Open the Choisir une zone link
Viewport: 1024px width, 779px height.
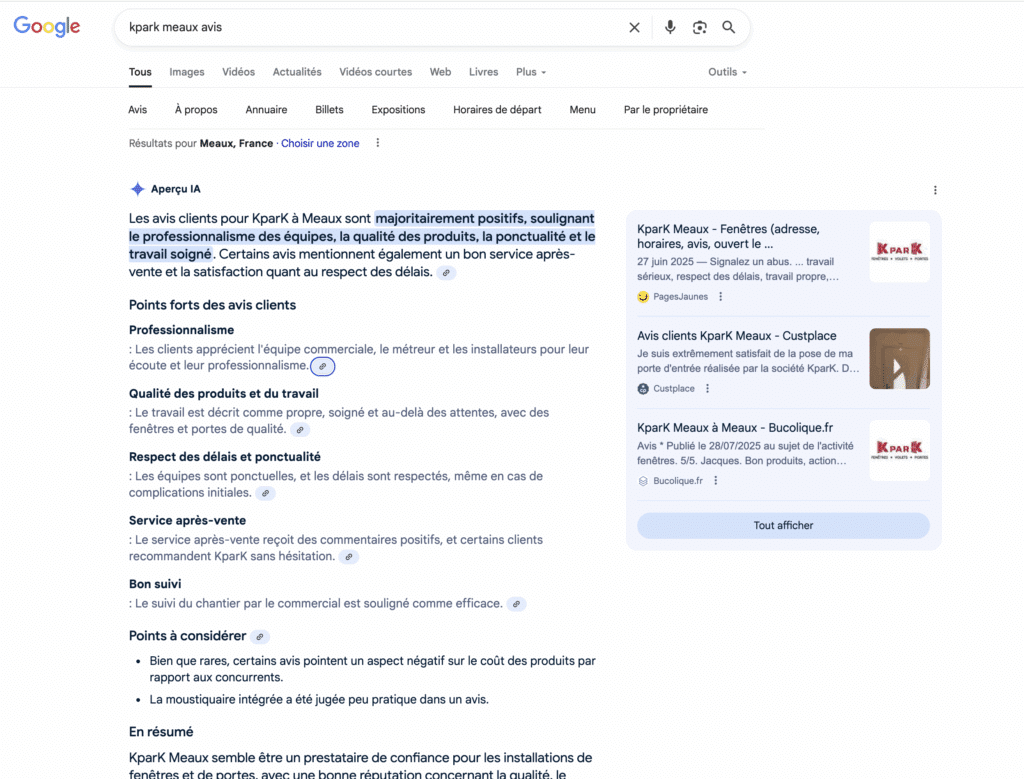click(x=320, y=143)
